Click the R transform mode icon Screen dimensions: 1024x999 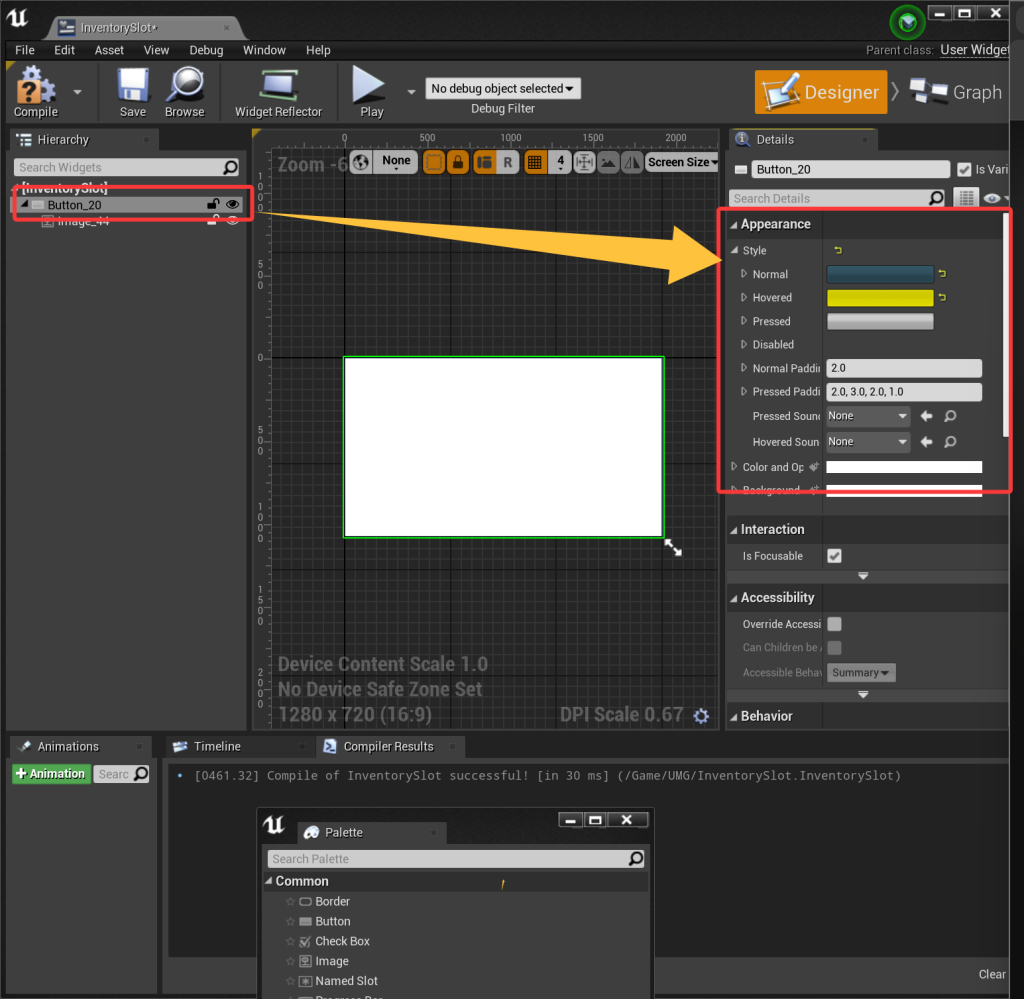pyautogui.click(x=507, y=163)
